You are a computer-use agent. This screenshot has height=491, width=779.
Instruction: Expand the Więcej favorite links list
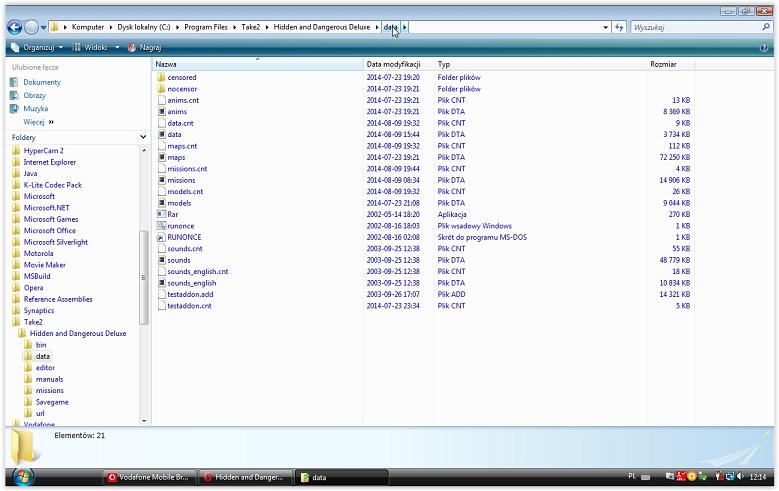point(38,122)
